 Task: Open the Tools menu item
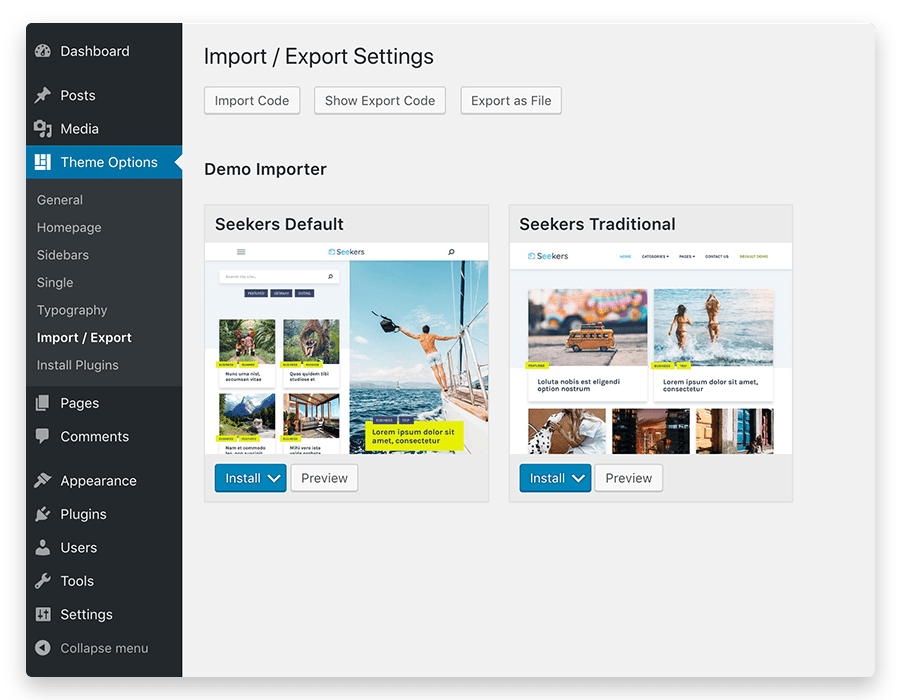point(104,581)
